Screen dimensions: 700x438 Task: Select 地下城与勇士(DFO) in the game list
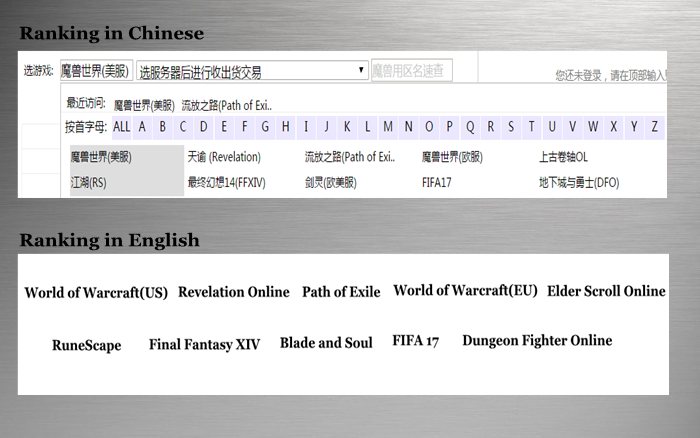(579, 183)
